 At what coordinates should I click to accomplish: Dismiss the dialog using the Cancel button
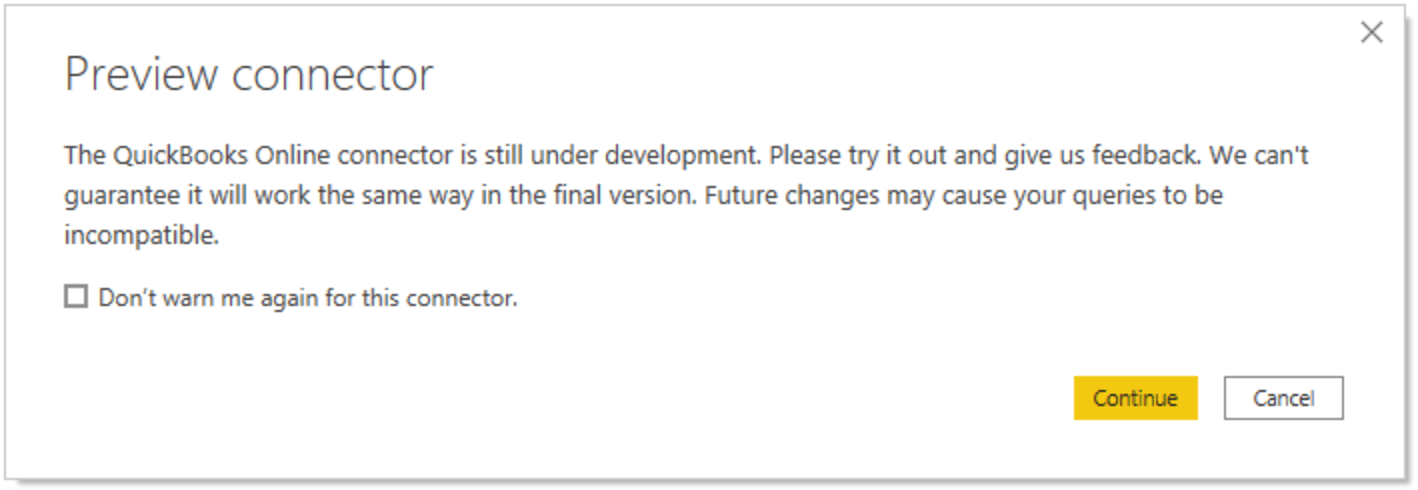point(1283,398)
